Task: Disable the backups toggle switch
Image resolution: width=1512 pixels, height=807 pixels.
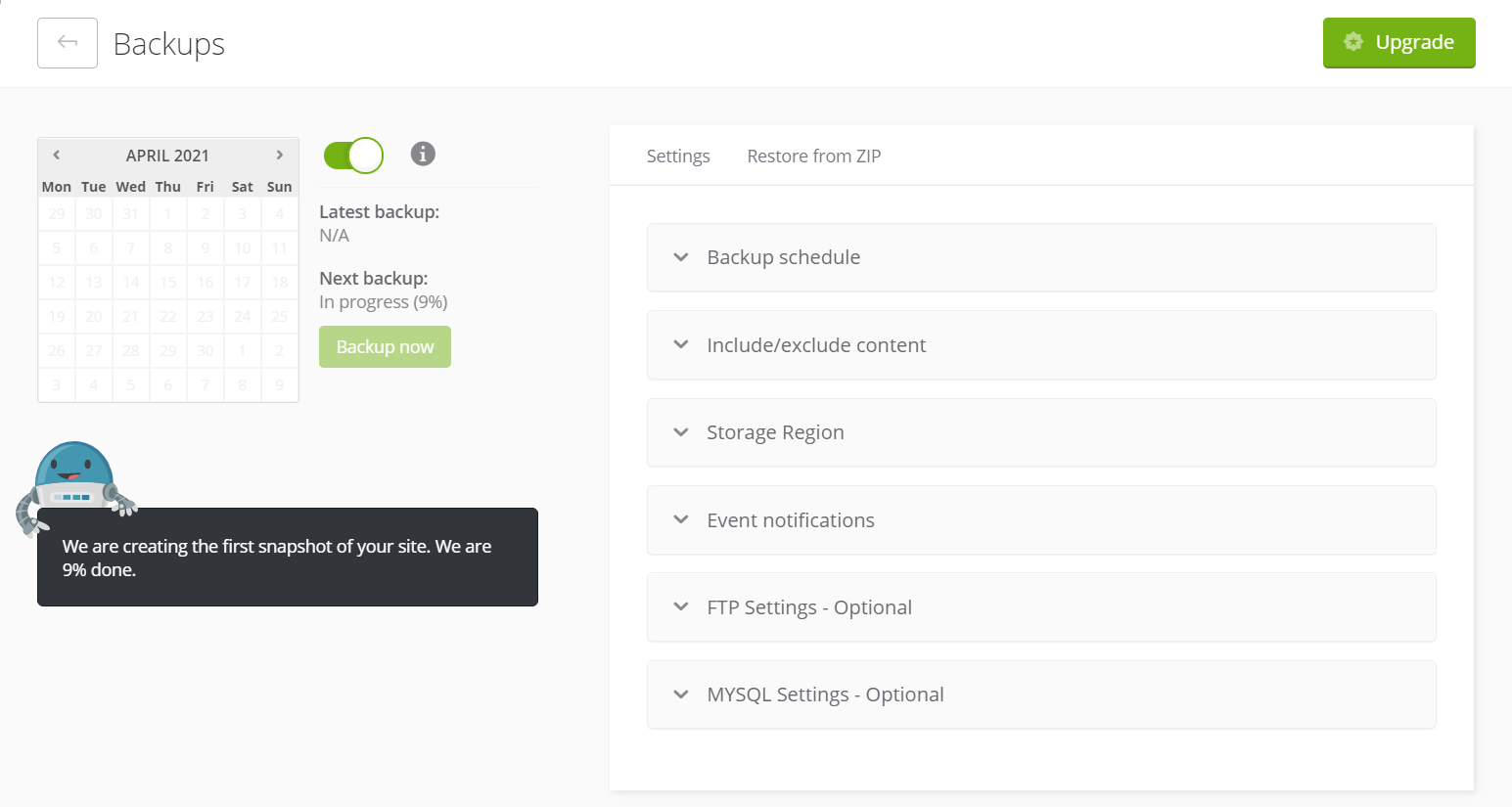Action: coord(354,156)
